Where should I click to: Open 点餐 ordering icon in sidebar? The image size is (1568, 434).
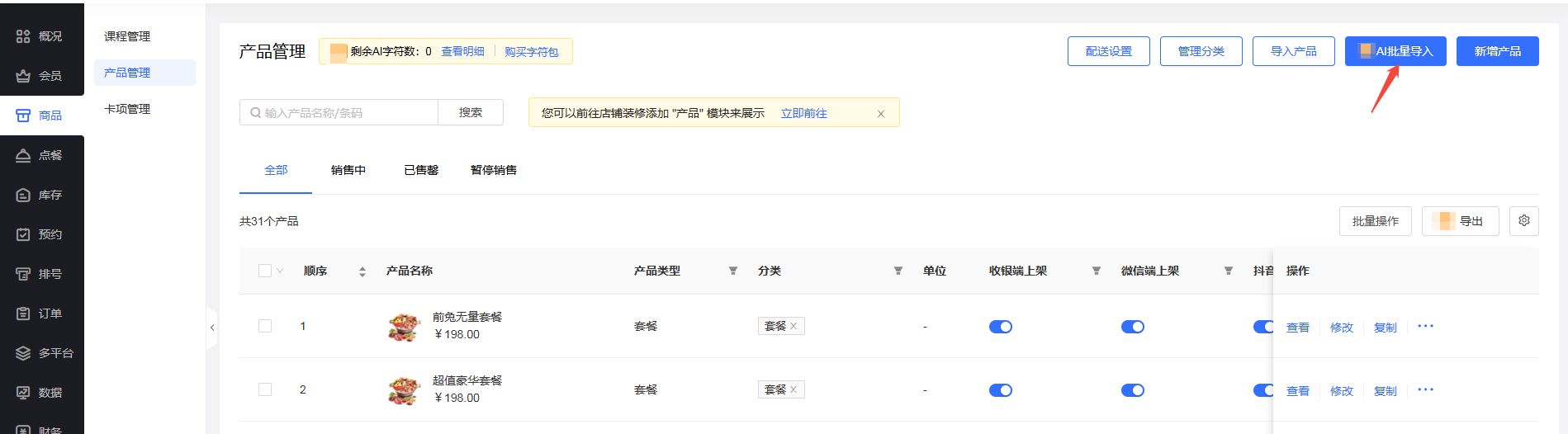coord(23,155)
